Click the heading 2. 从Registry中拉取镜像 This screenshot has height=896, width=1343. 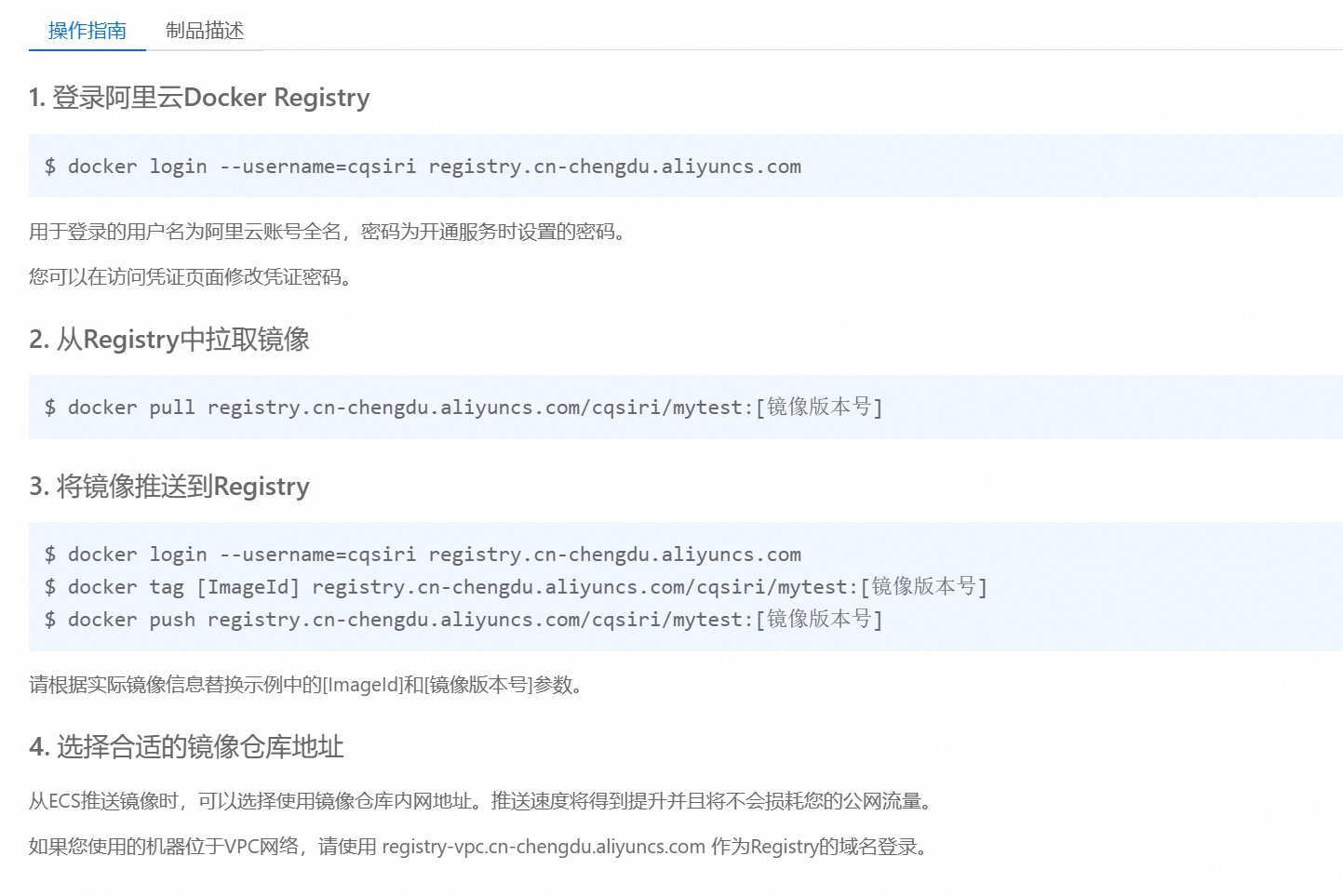(x=169, y=340)
